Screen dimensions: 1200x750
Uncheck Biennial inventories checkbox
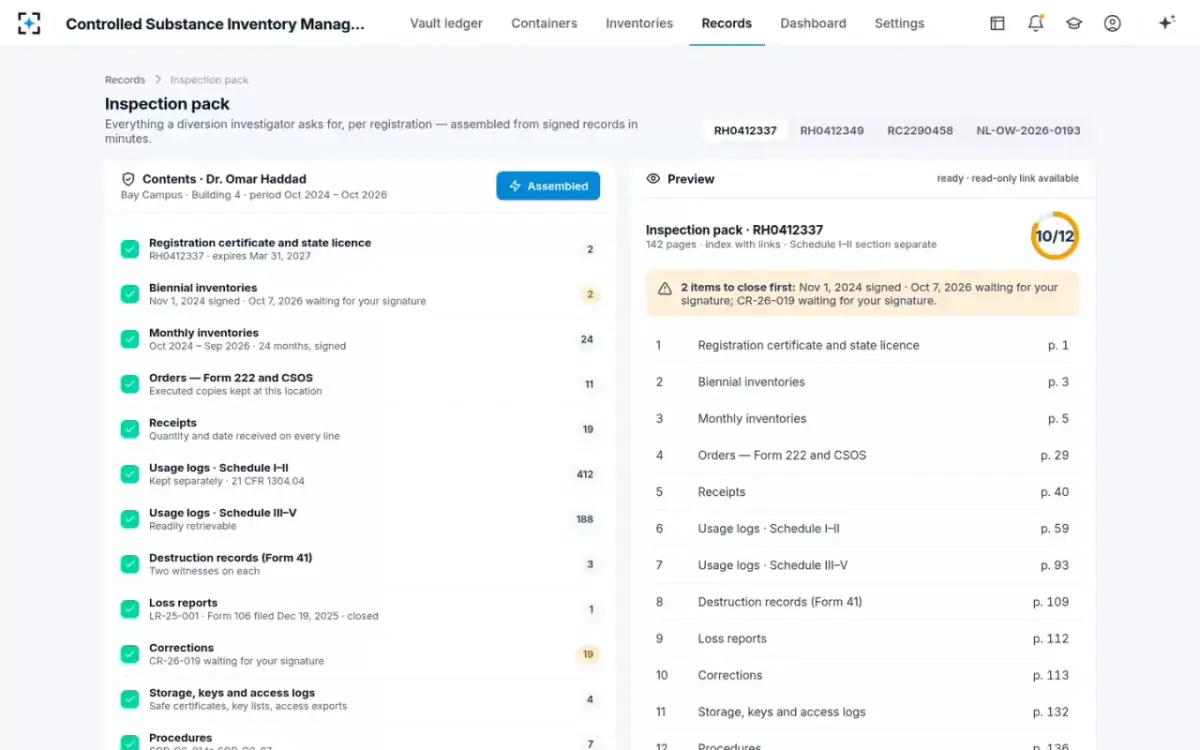130,294
